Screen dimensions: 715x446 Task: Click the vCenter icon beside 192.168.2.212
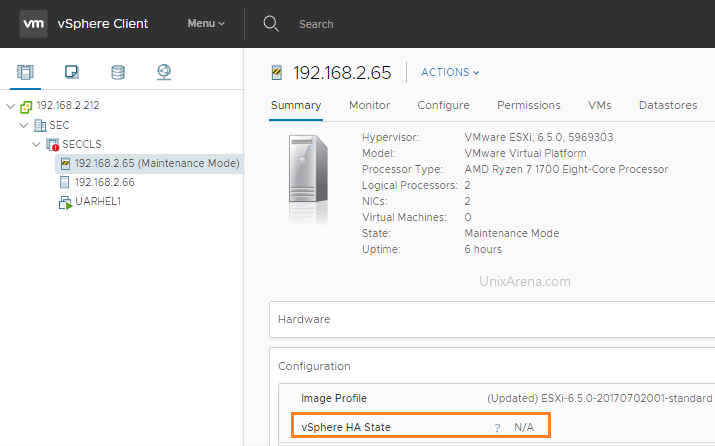tap(26, 107)
